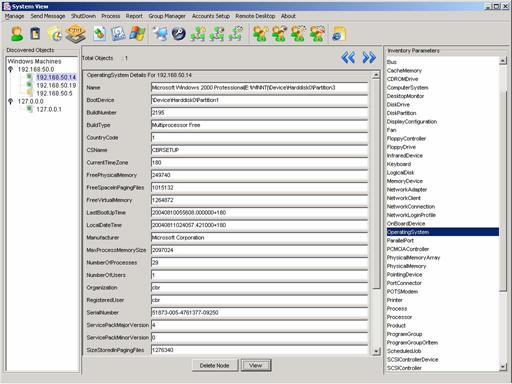This screenshot has height=384, width=512.
Task: Click the Delete Node button
Action: pyautogui.click(x=215, y=365)
